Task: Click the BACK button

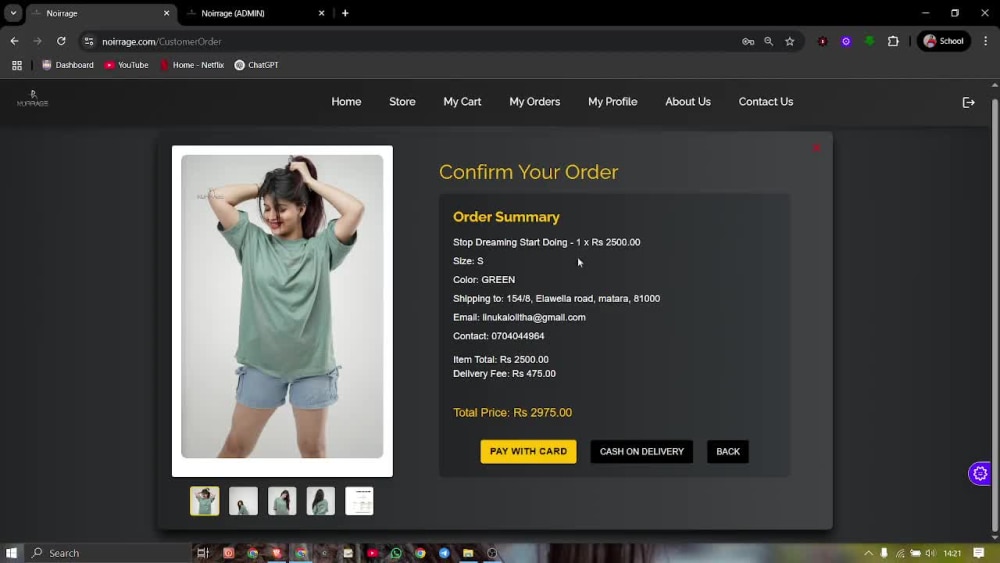Action: [728, 451]
